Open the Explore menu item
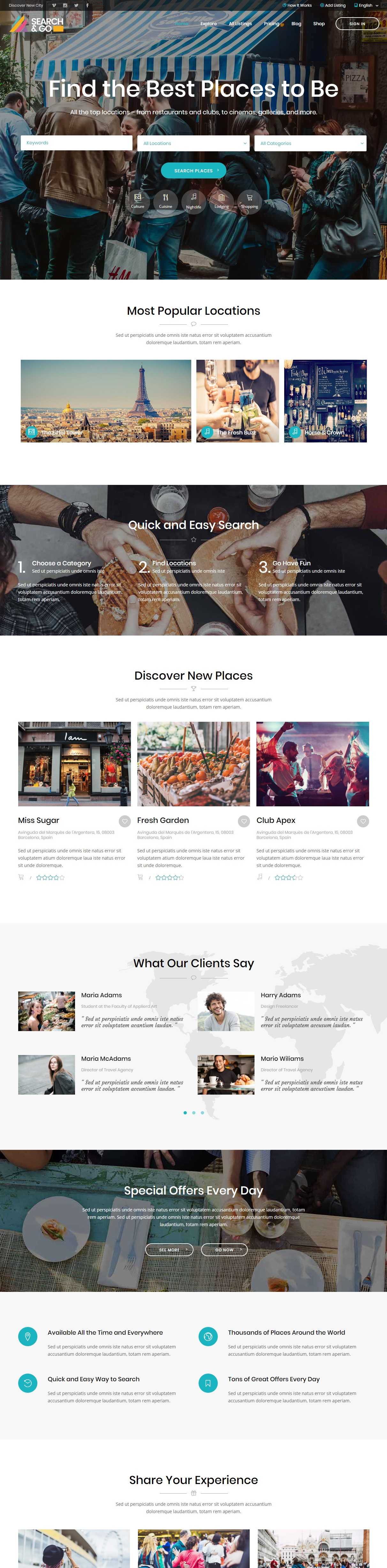 [x=209, y=24]
